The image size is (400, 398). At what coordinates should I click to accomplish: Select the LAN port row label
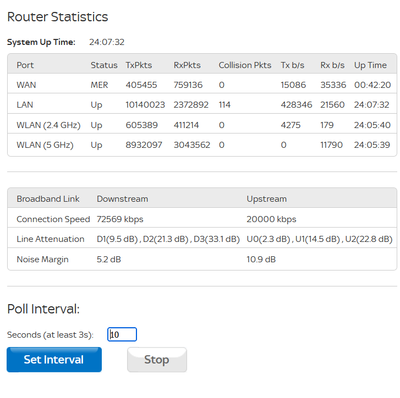(x=25, y=105)
